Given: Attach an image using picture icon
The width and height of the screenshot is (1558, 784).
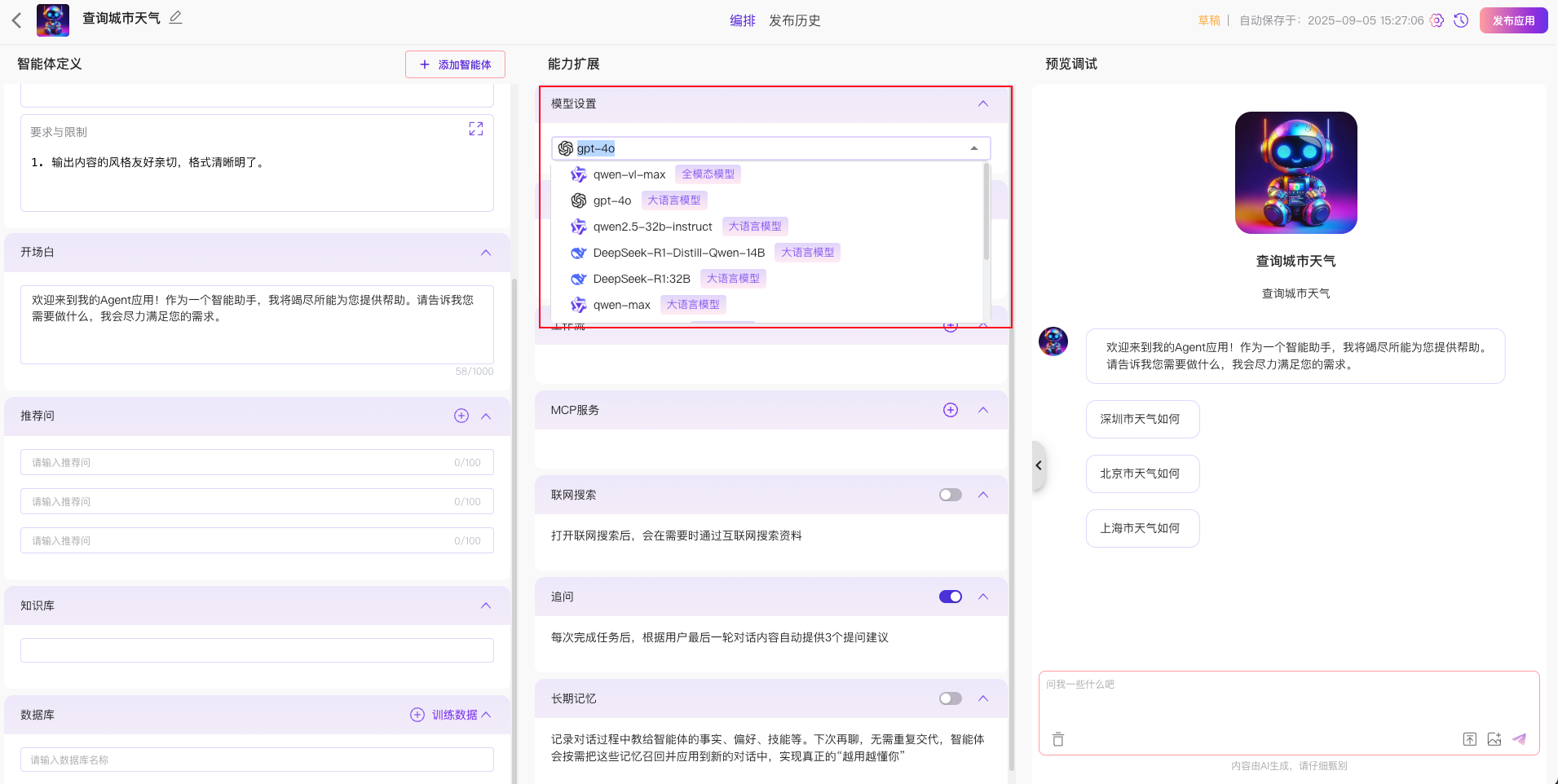Looking at the screenshot, I should click(x=1494, y=739).
